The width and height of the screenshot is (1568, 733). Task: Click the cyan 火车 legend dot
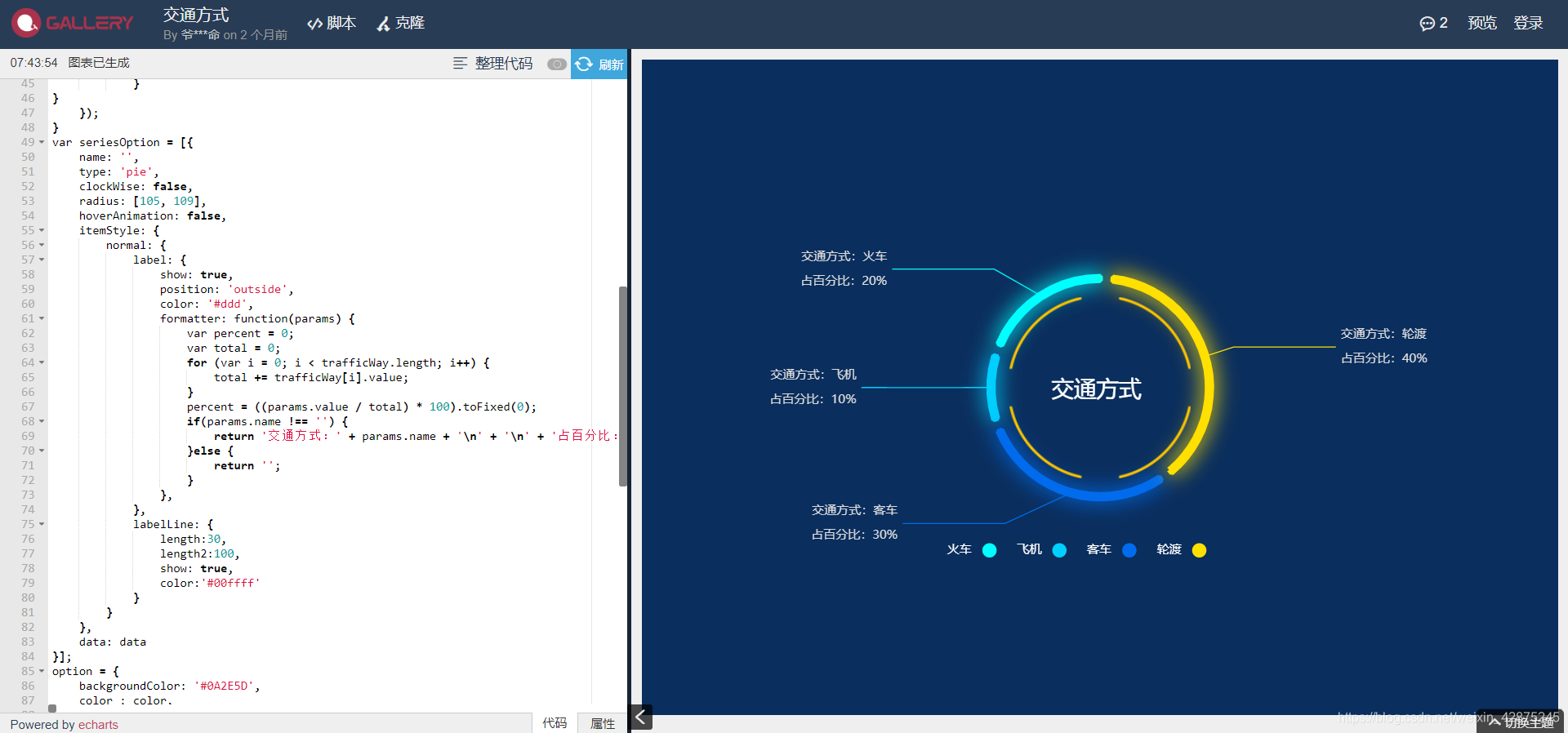pos(990,550)
